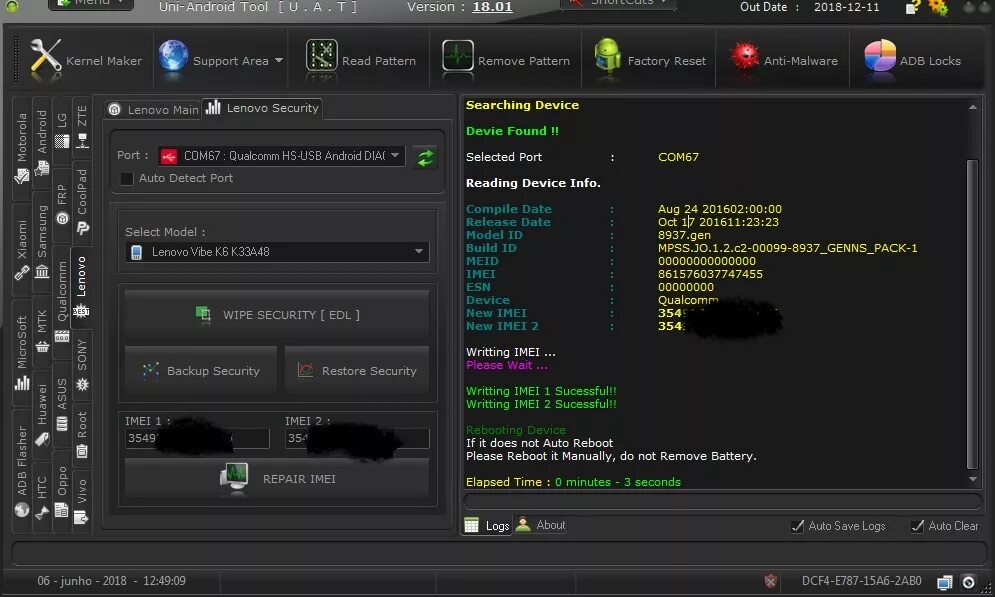995x597 pixels.
Task: Open the Support Area dropdown arrow
Action: tap(279, 61)
